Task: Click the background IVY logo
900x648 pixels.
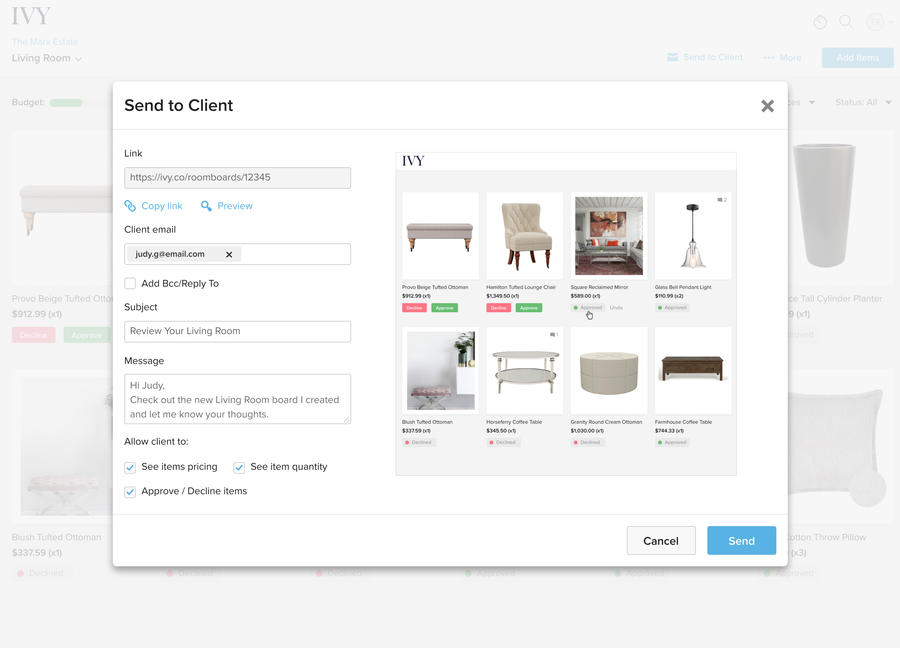Action: coord(31,16)
